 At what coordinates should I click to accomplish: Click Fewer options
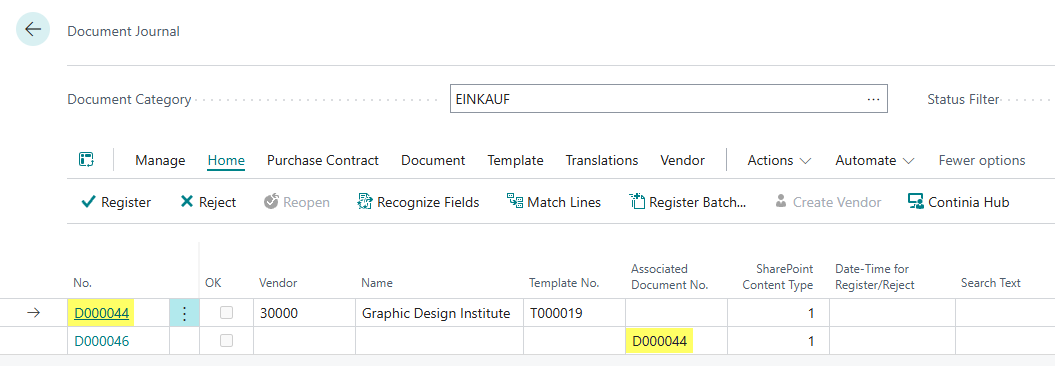tap(982, 160)
